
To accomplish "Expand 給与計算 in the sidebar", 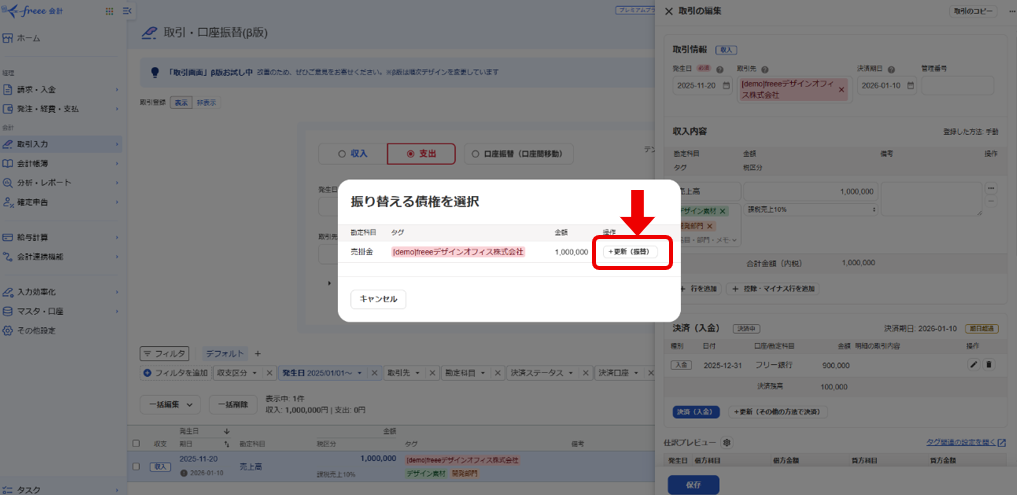I will pyautogui.click(x=62, y=237).
